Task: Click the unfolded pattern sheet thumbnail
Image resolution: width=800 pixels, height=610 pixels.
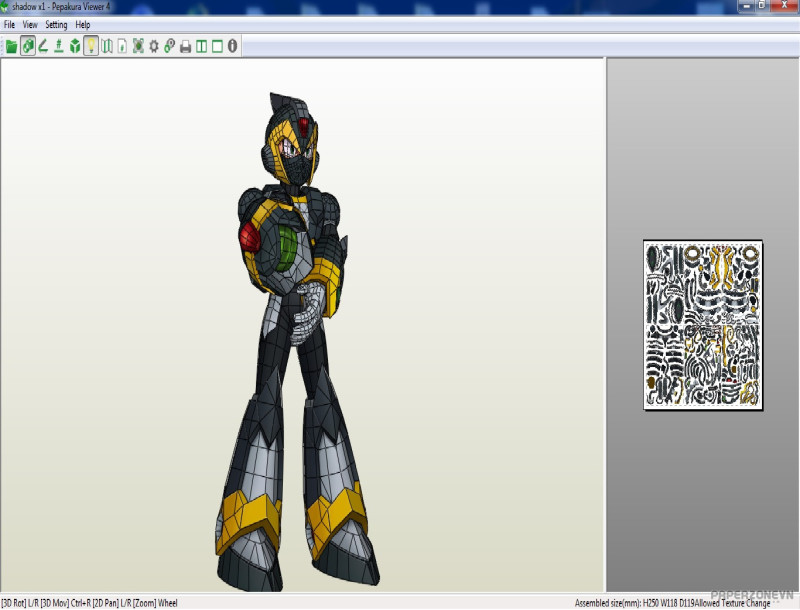Action: 703,324
